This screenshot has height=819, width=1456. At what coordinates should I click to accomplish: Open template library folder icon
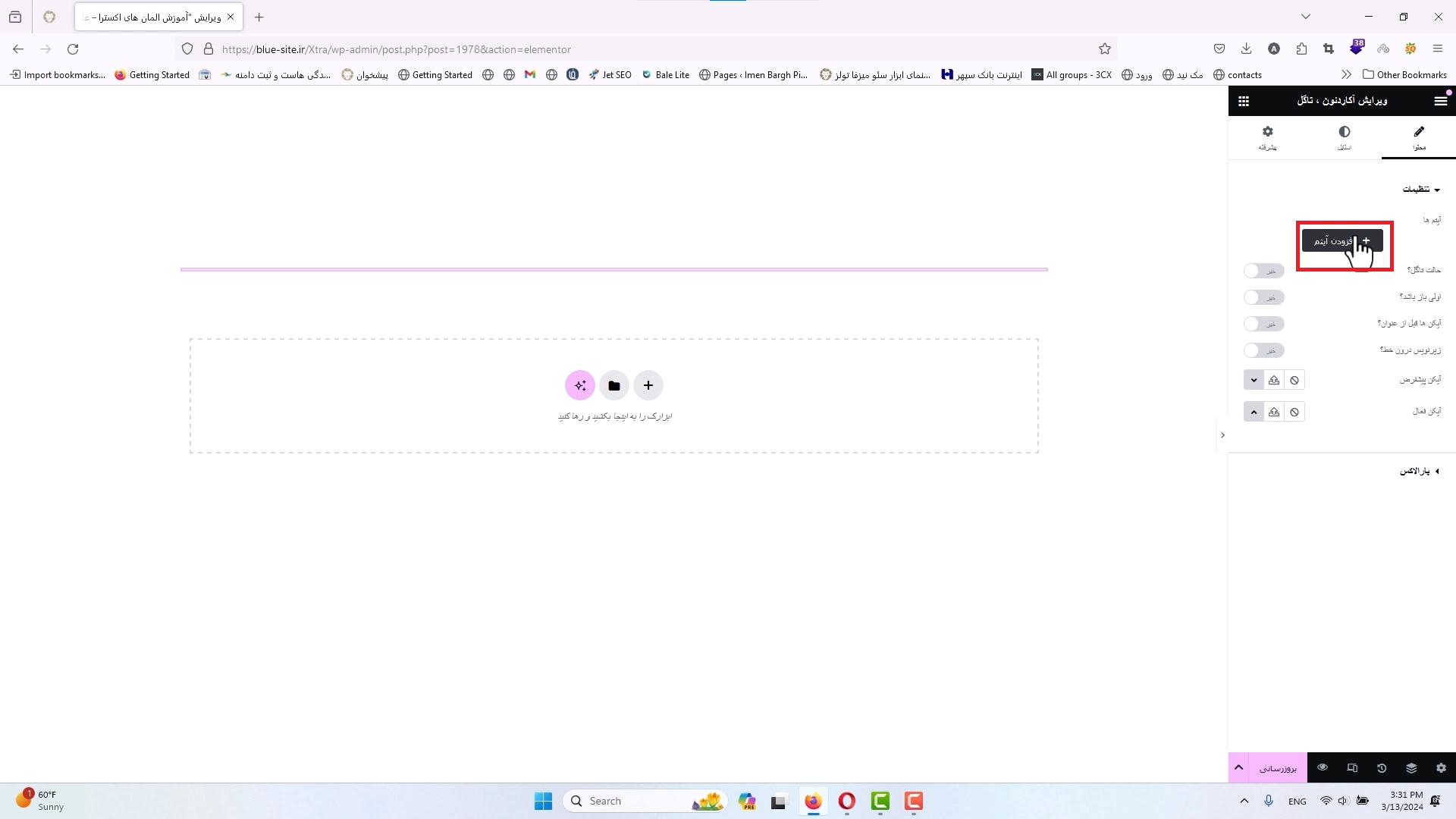click(614, 385)
